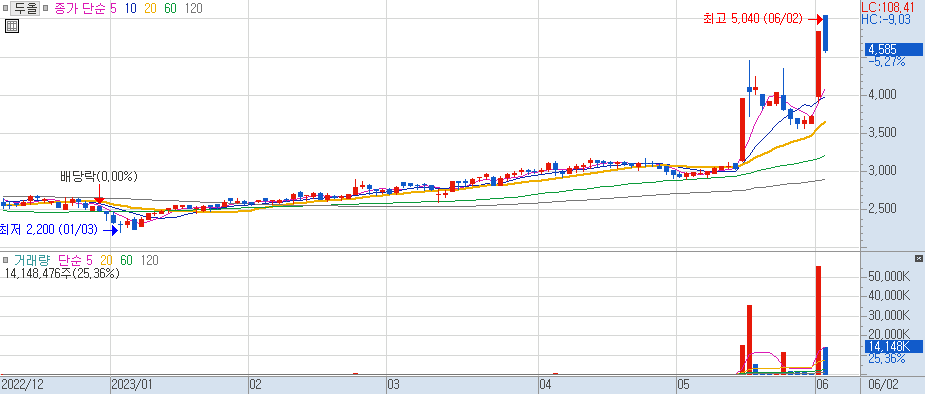Click the current price tag 4,585
The image size is (925, 394).
893,50
